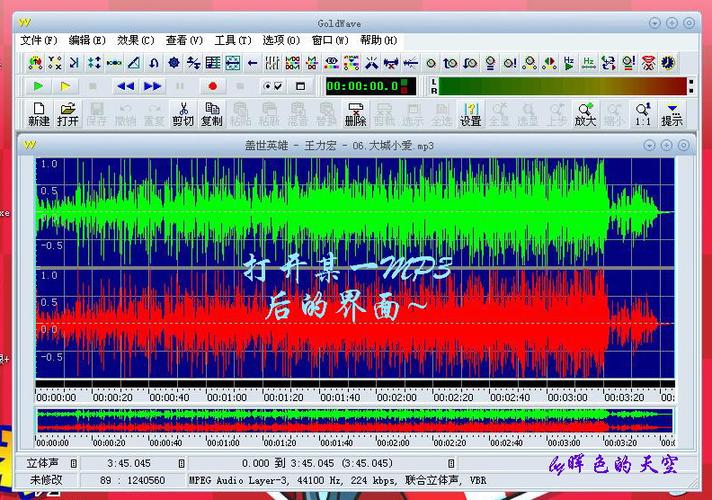Screen dimensions: 712x500
Task: Click the MPEG Audio Layer-3 format status text
Action: click(337, 480)
